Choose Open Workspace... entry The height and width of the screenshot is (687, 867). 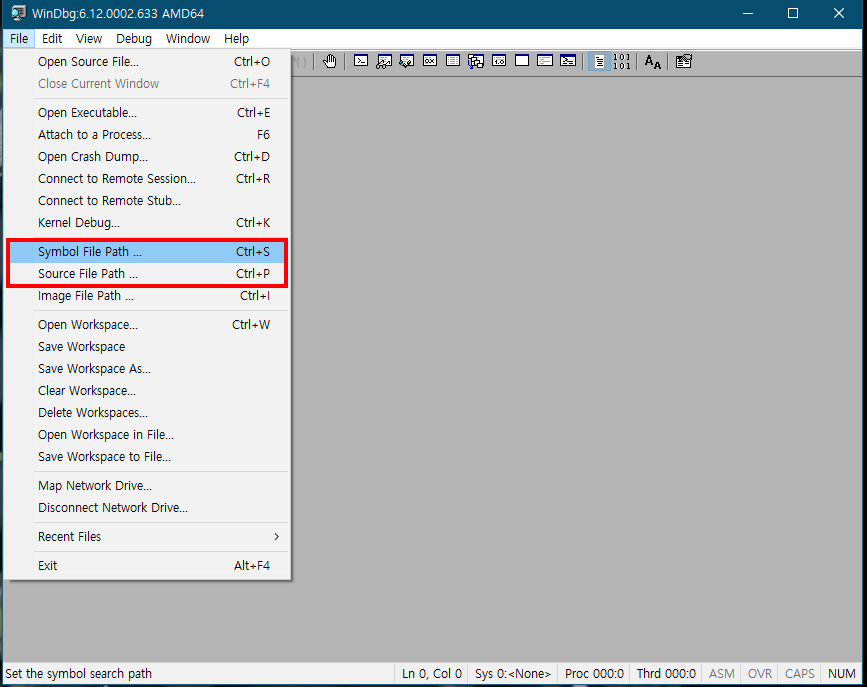coord(147,325)
